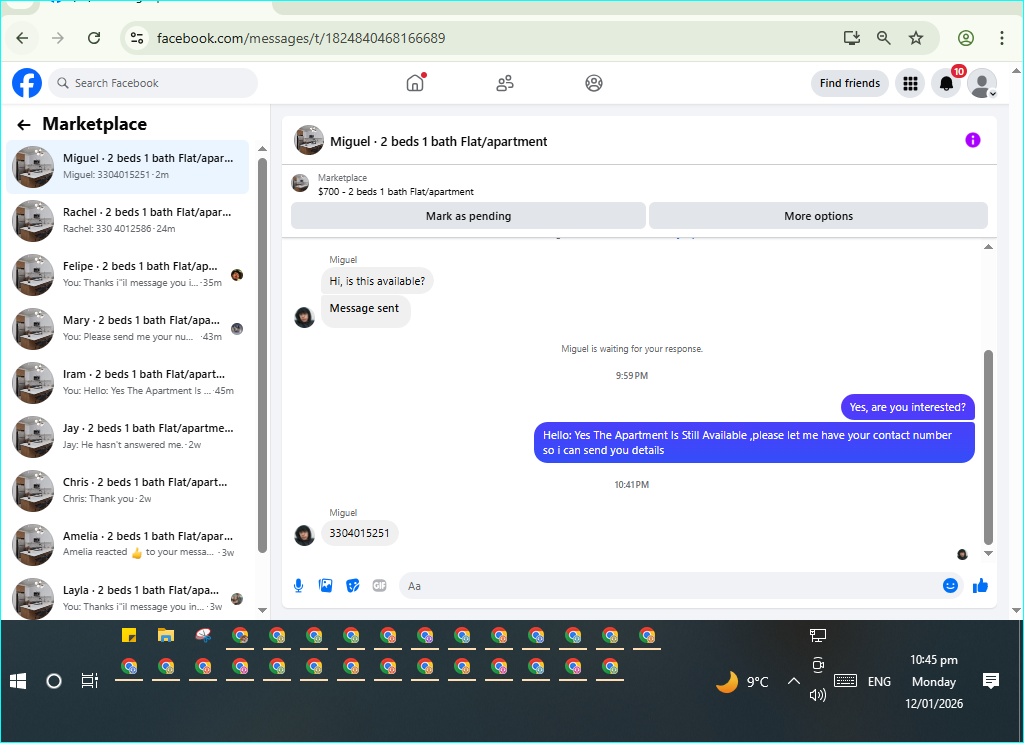The image size is (1024, 743).
Task: Click the 'Hi, is this available?' message
Action: coord(377,281)
